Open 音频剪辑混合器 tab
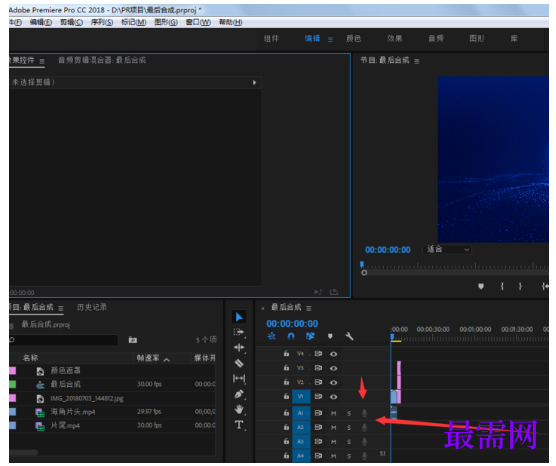The width and height of the screenshot is (556, 466). (x=102, y=60)
